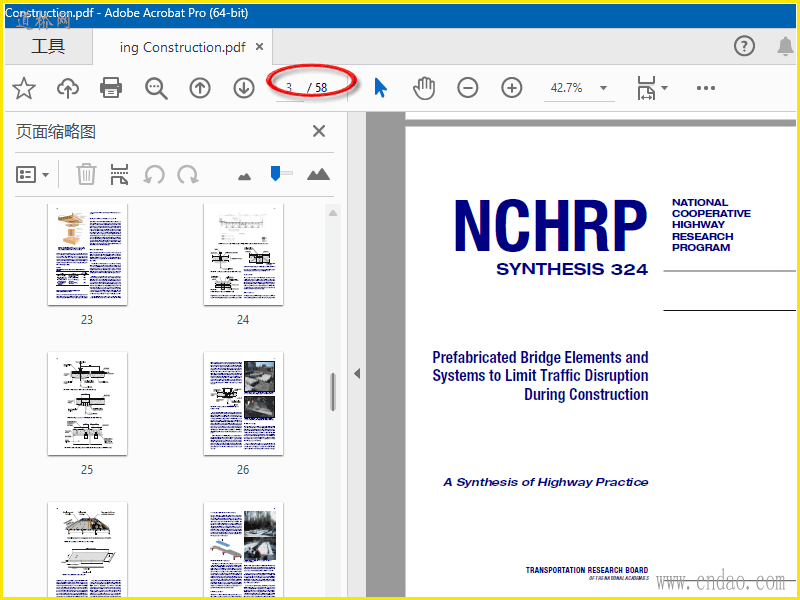Zoom out with the minus button
Viewport: 800px width, 600px height.
pyautogui.click(x=468, y=88)
